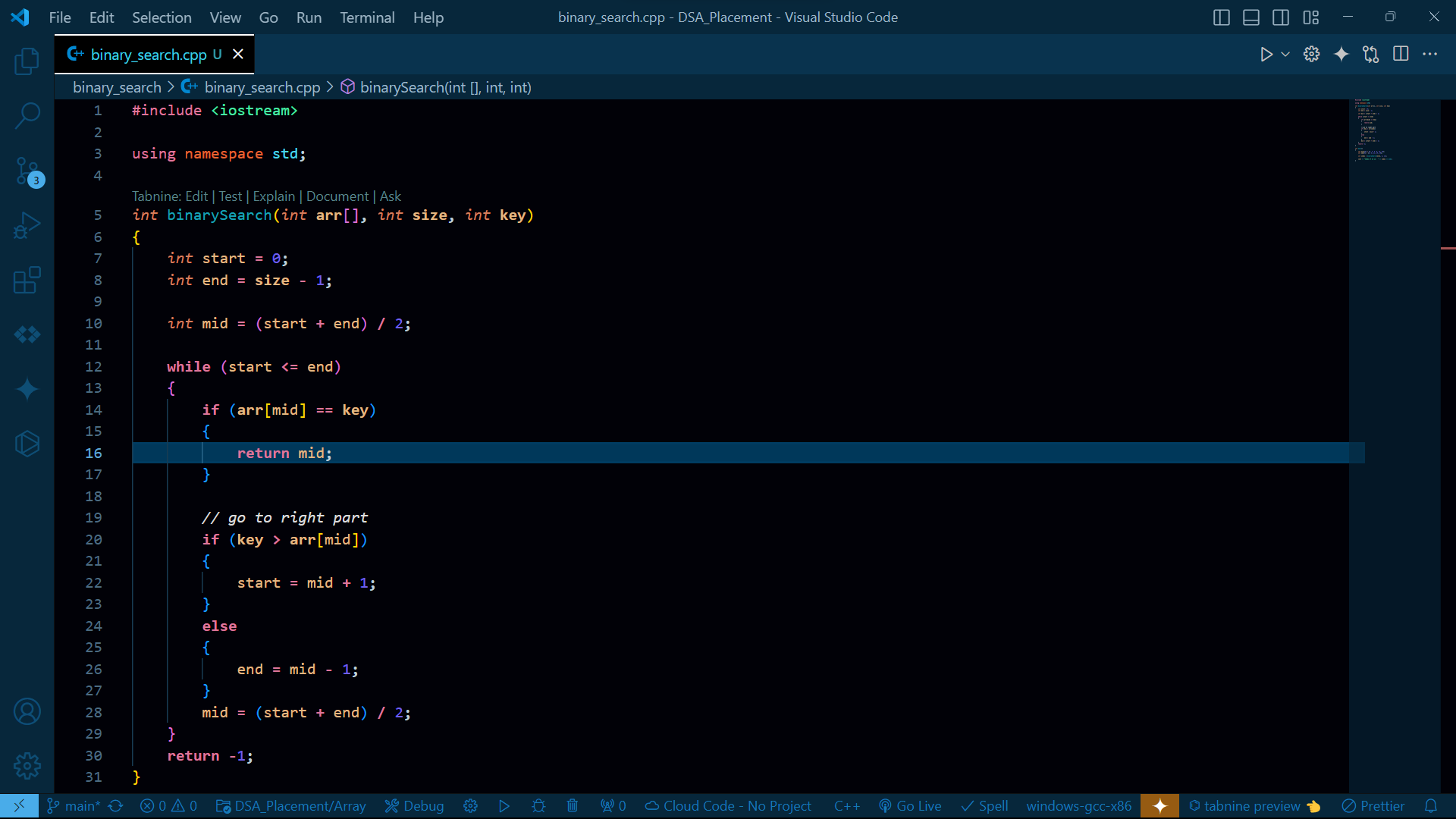1456x819 pixels.
Task: Open the View menu
Action: pyautogui.click(x=225, y=17)
